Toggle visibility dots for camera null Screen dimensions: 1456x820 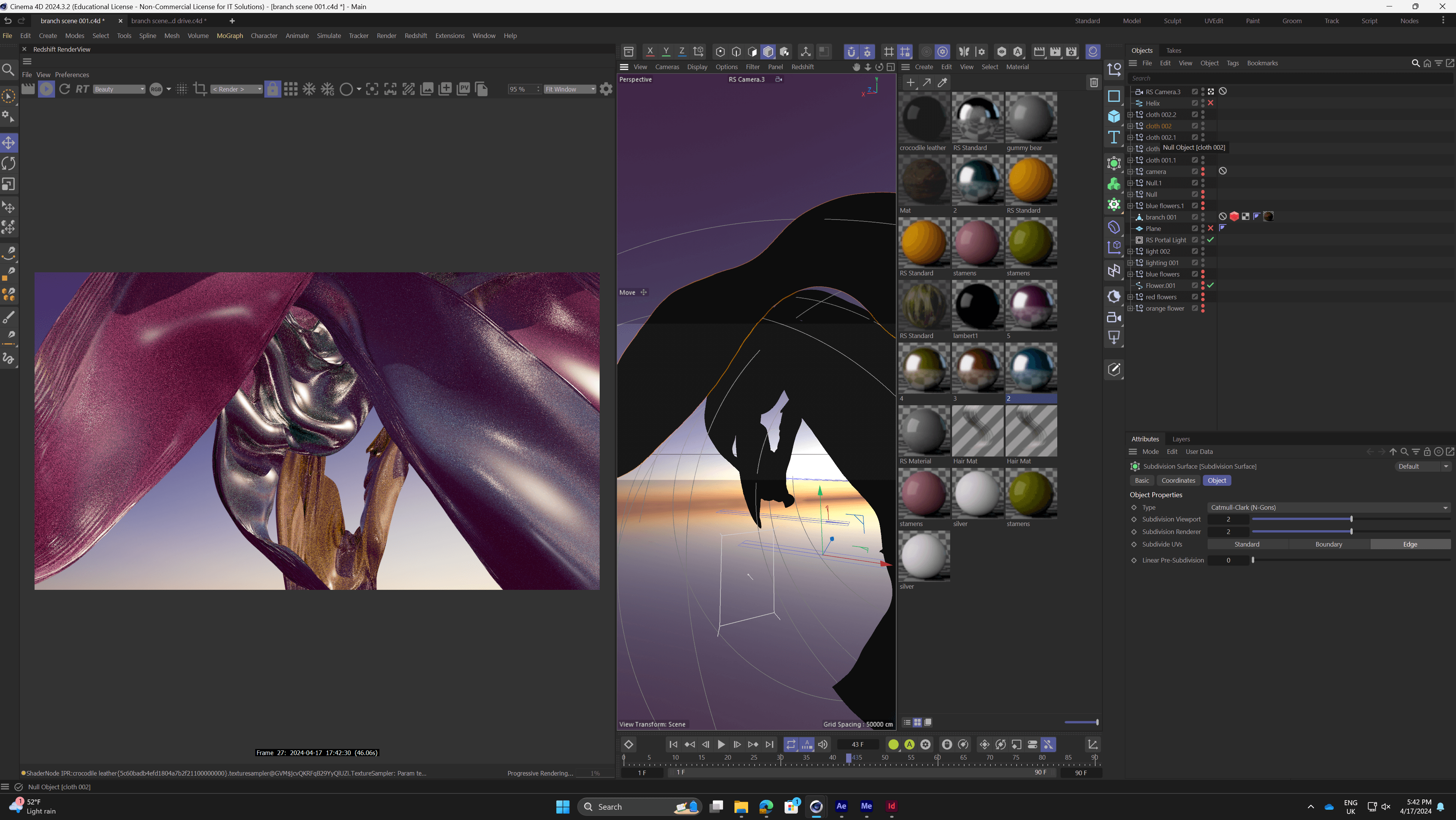pyautogui.click(x=1203, y=172)
